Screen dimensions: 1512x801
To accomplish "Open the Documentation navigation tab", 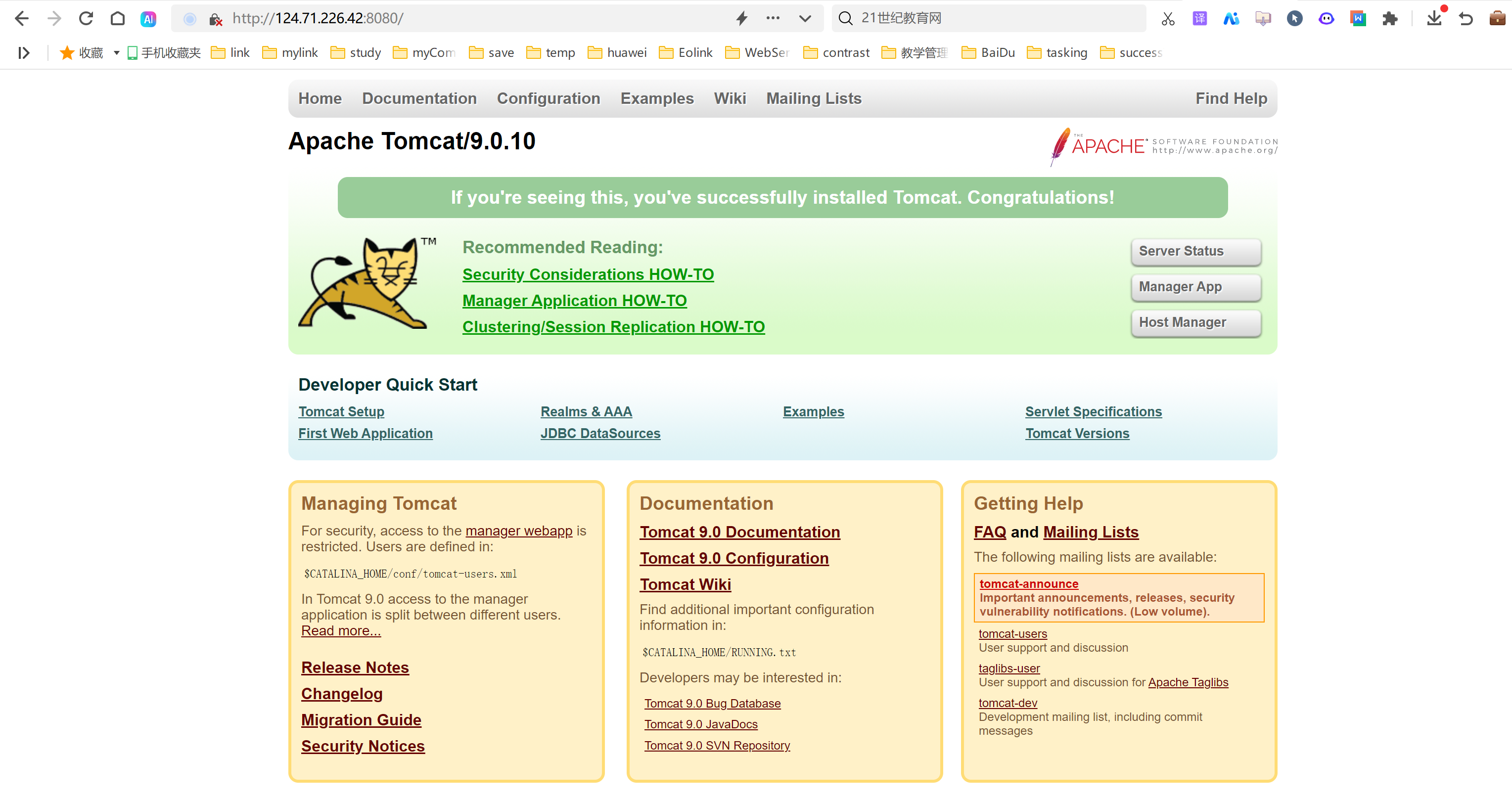I will click(419, 98).
